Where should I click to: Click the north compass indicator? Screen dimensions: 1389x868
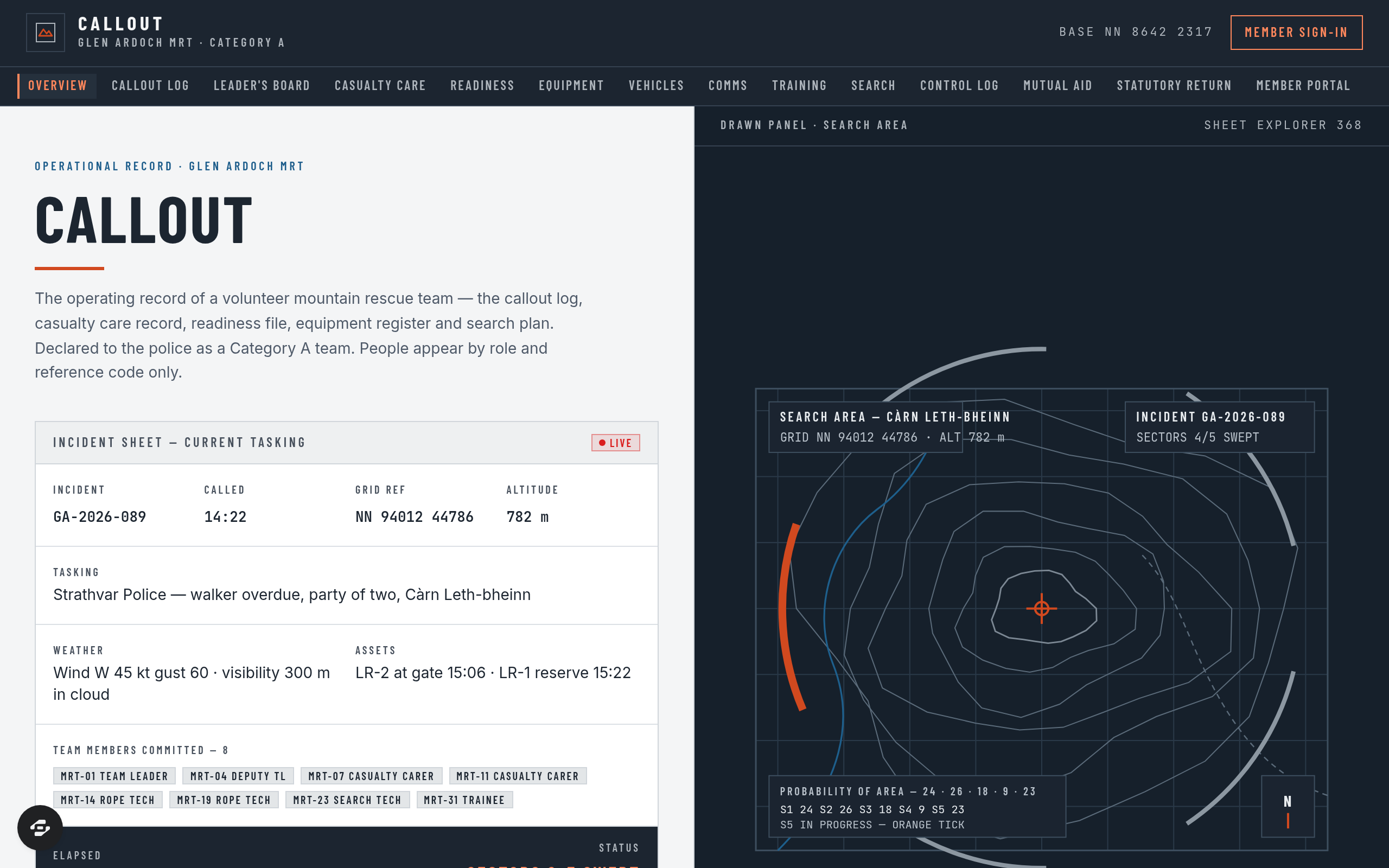click(x=1288, y=806)
